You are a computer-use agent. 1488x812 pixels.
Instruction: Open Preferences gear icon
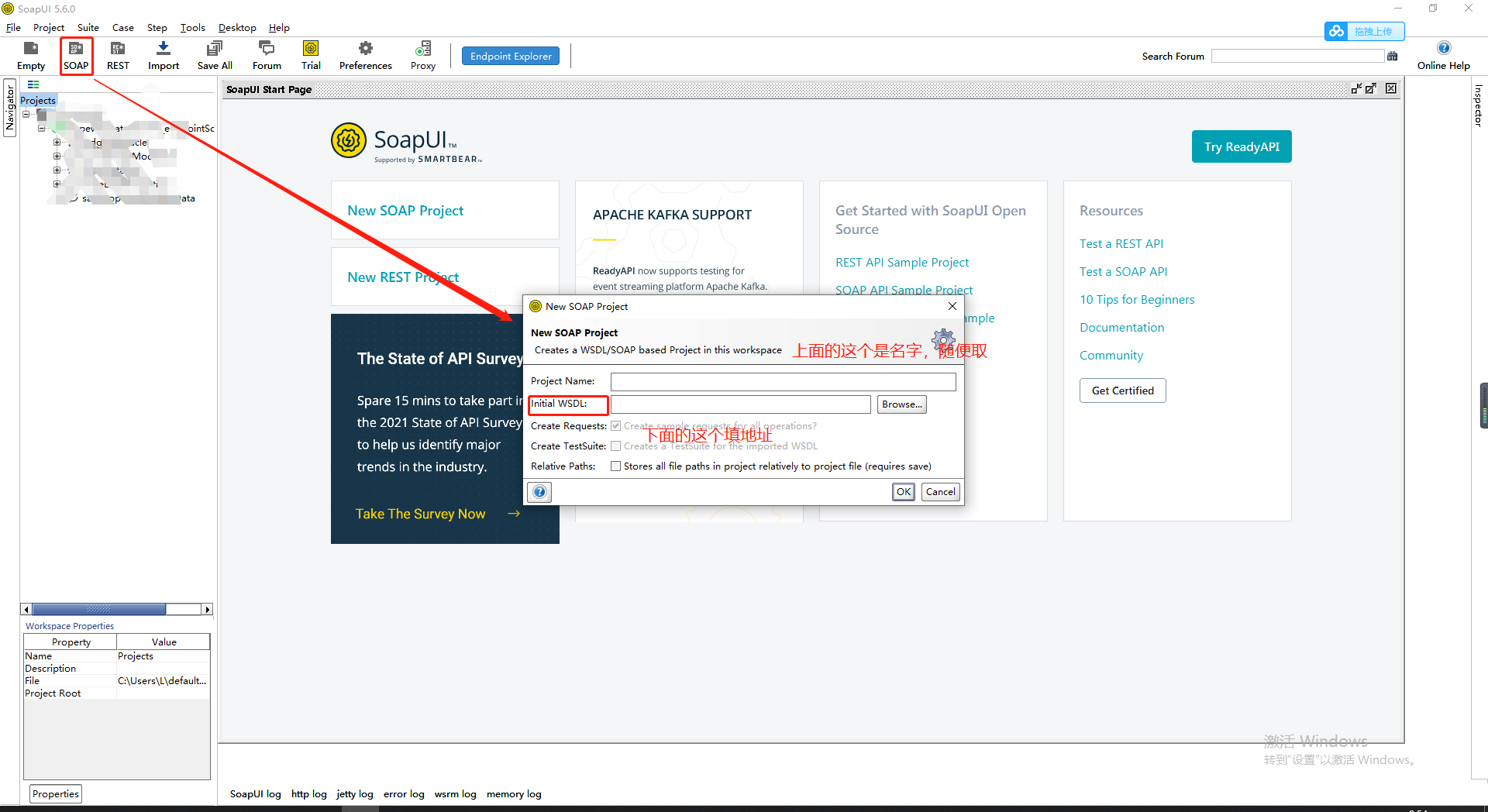tap(366, 49)
